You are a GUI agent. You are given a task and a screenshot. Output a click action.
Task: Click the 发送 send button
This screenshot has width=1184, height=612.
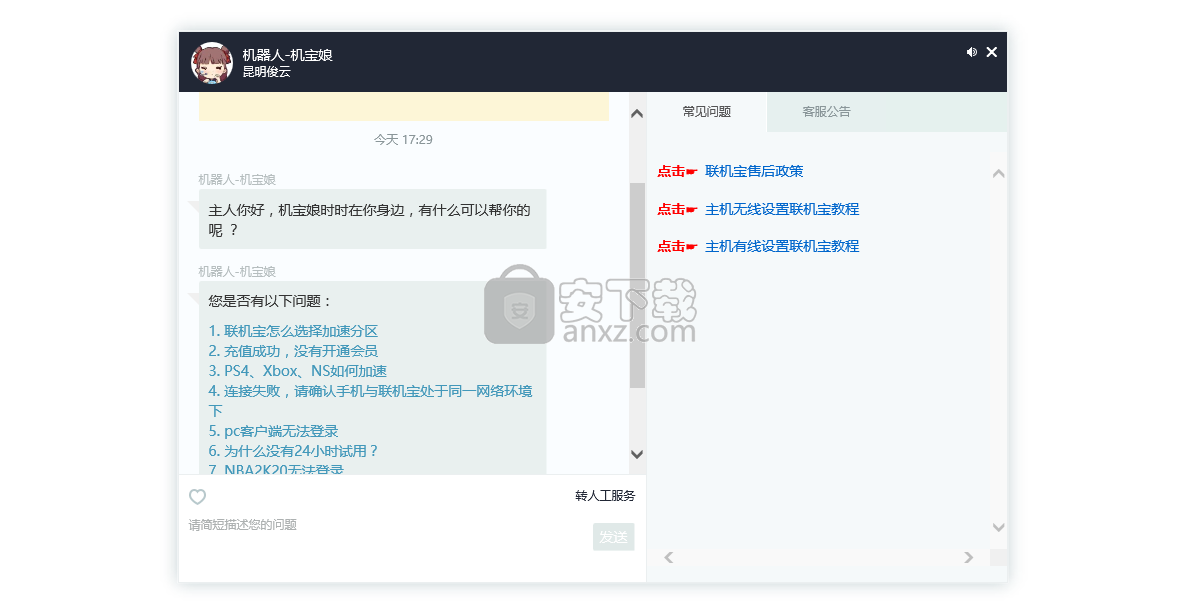click(x=613, y=536)
